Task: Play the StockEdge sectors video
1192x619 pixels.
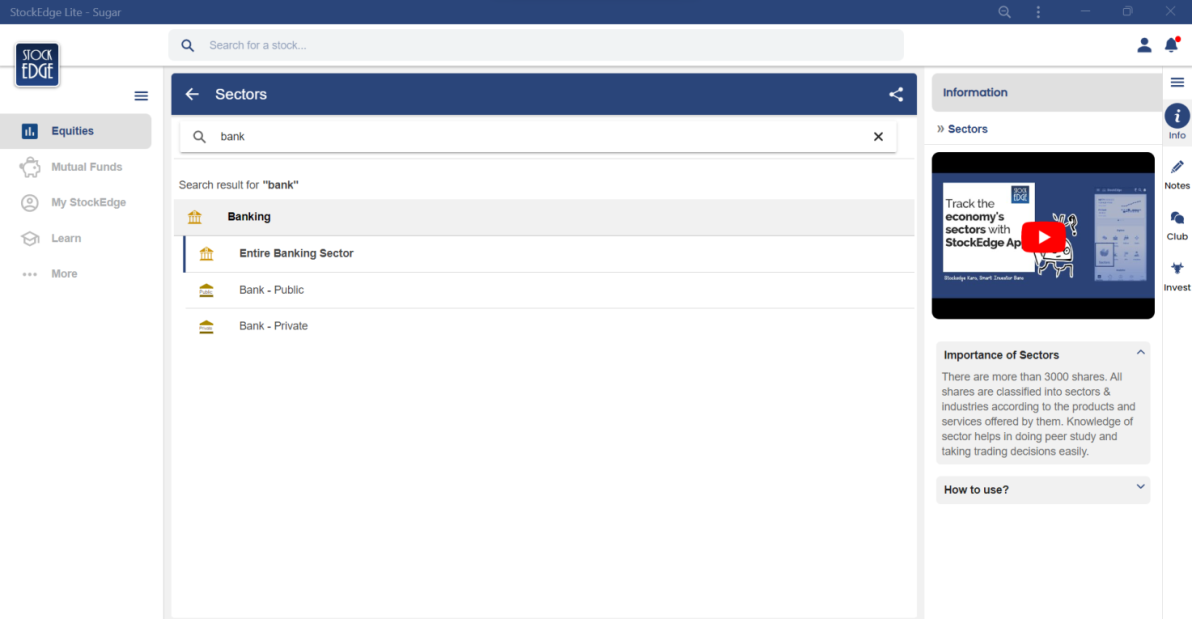Action: click(1043, 236)
